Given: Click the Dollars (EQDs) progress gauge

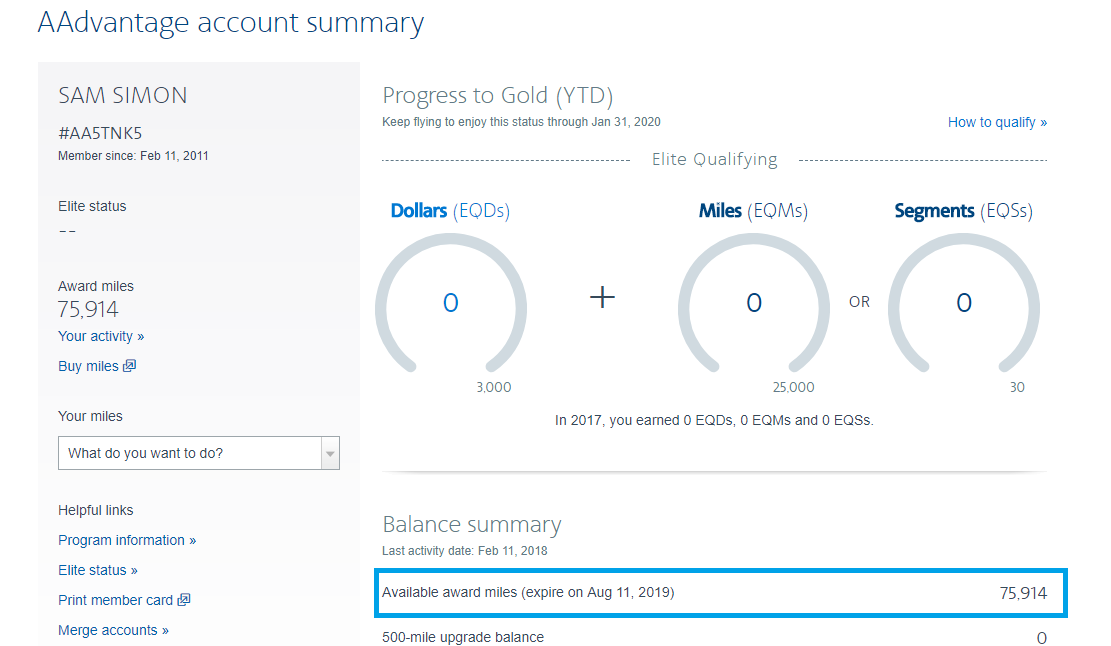Looking at the screenshot, I should [451, 303].
